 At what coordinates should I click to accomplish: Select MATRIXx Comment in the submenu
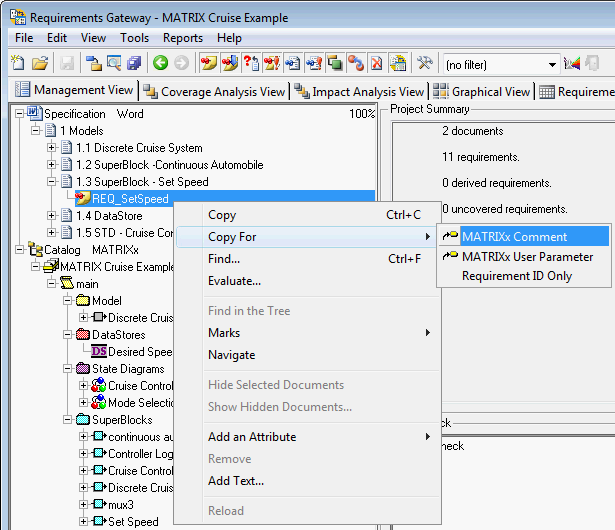[514, 237]
